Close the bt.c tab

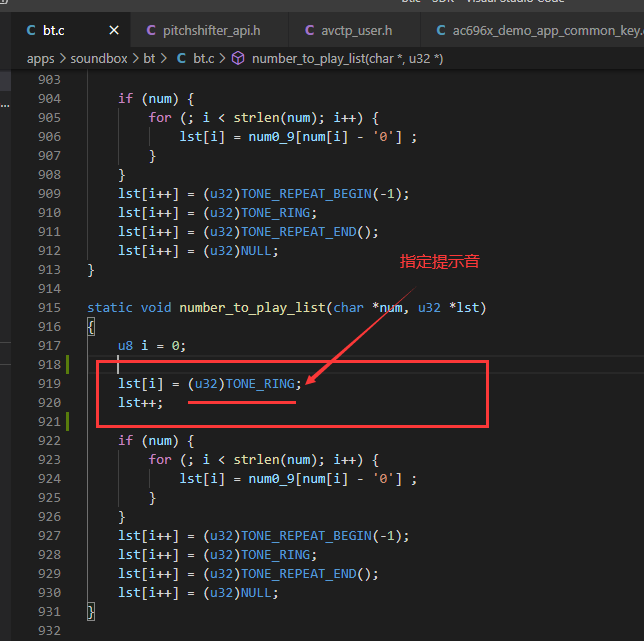tap(114, 30)
